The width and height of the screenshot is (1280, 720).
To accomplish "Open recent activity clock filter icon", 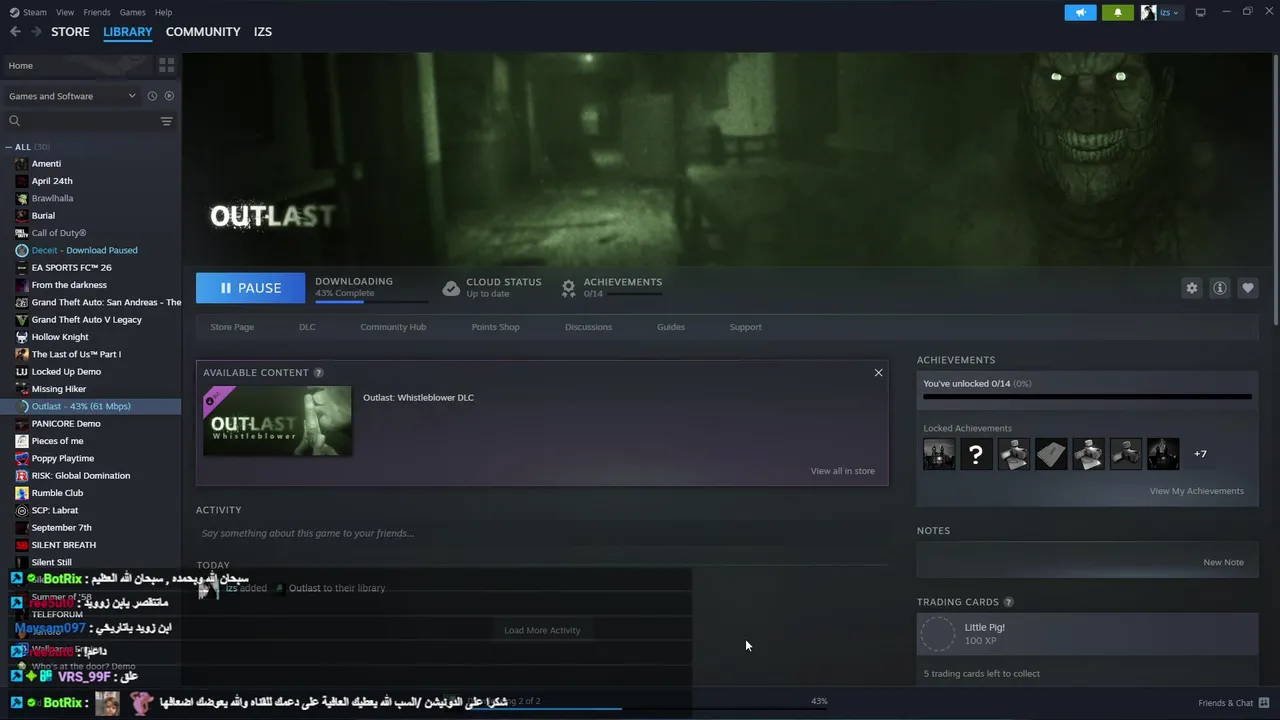I will click(152, 96).
